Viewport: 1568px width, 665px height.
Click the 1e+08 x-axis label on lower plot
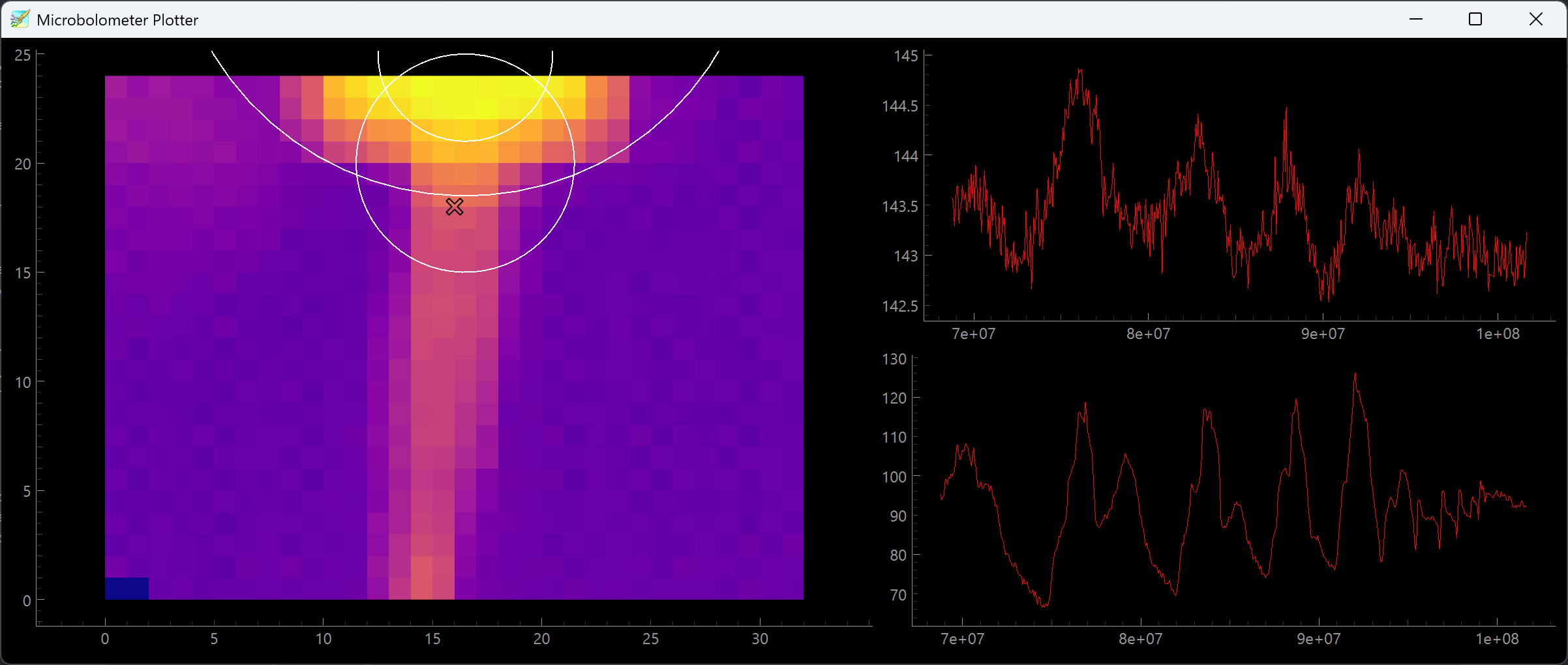pos(1498,639)
